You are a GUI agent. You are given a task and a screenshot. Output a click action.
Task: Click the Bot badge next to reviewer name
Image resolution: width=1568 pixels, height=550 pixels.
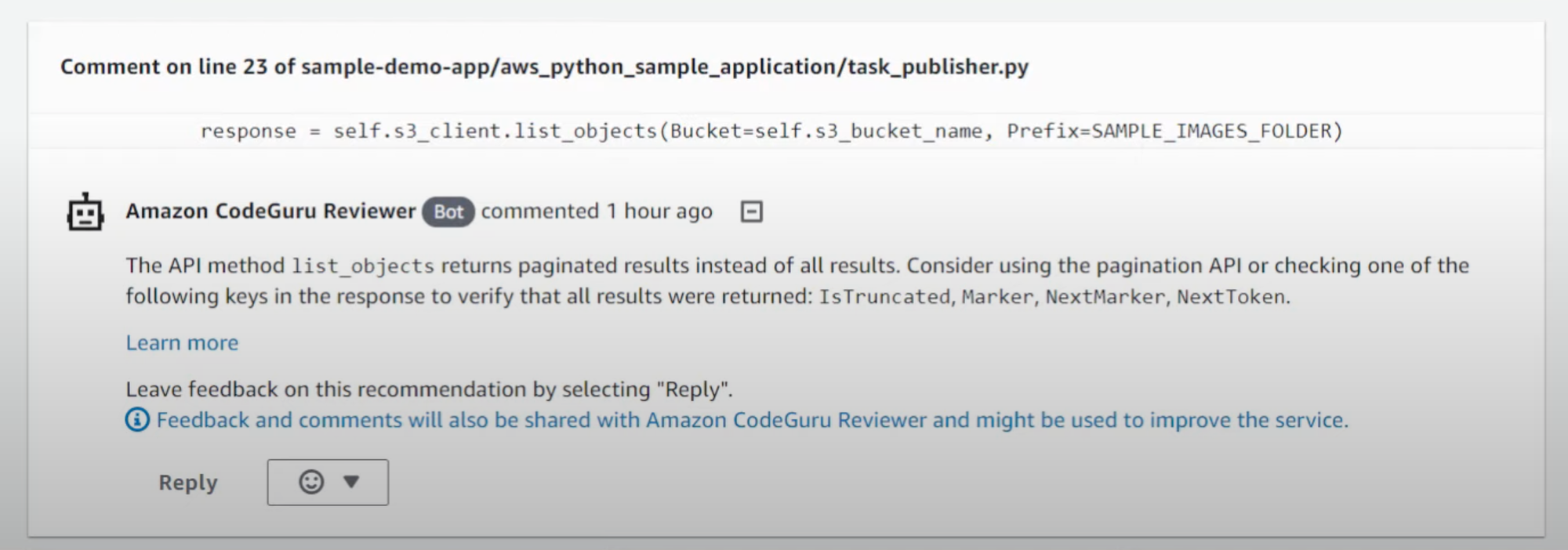(x=448, y=212)
